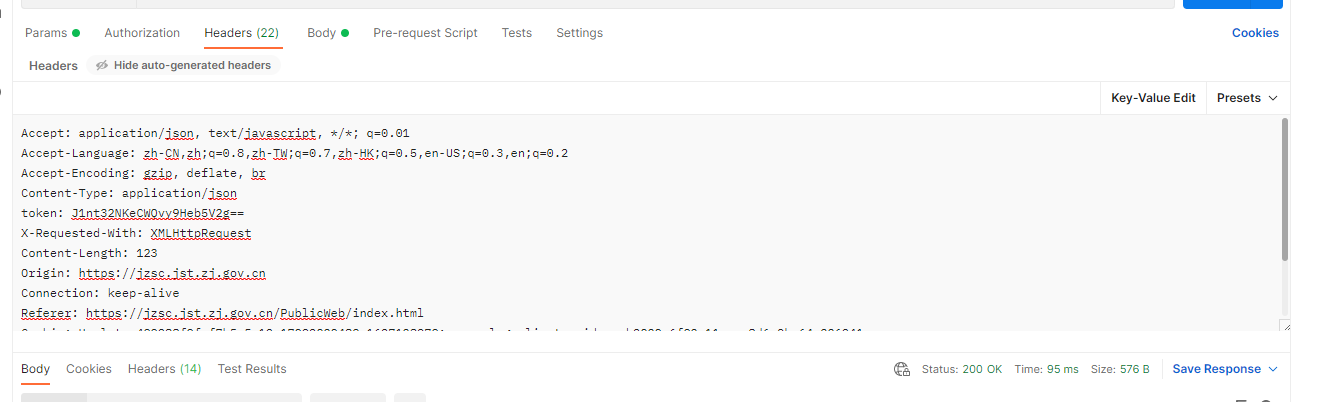Image resolution: width=1318 pixels, height=402 pixels.
Task: Click the crossed-eye icon beside Hide auto-generated headers
Action: (102, 65)
